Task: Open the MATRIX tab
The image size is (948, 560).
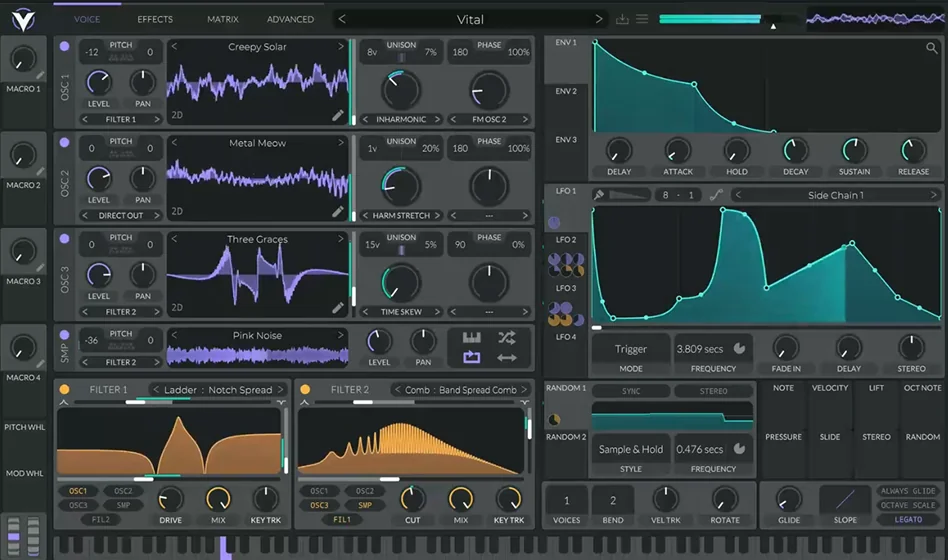Action: [x=222, y=19]
